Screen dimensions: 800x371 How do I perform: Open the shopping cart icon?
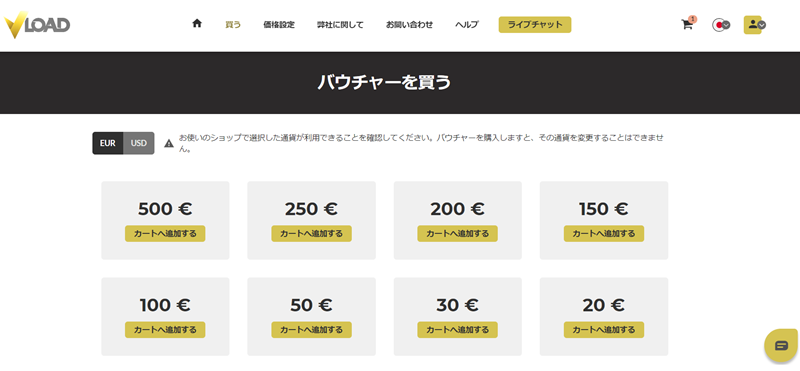point(688,24)
